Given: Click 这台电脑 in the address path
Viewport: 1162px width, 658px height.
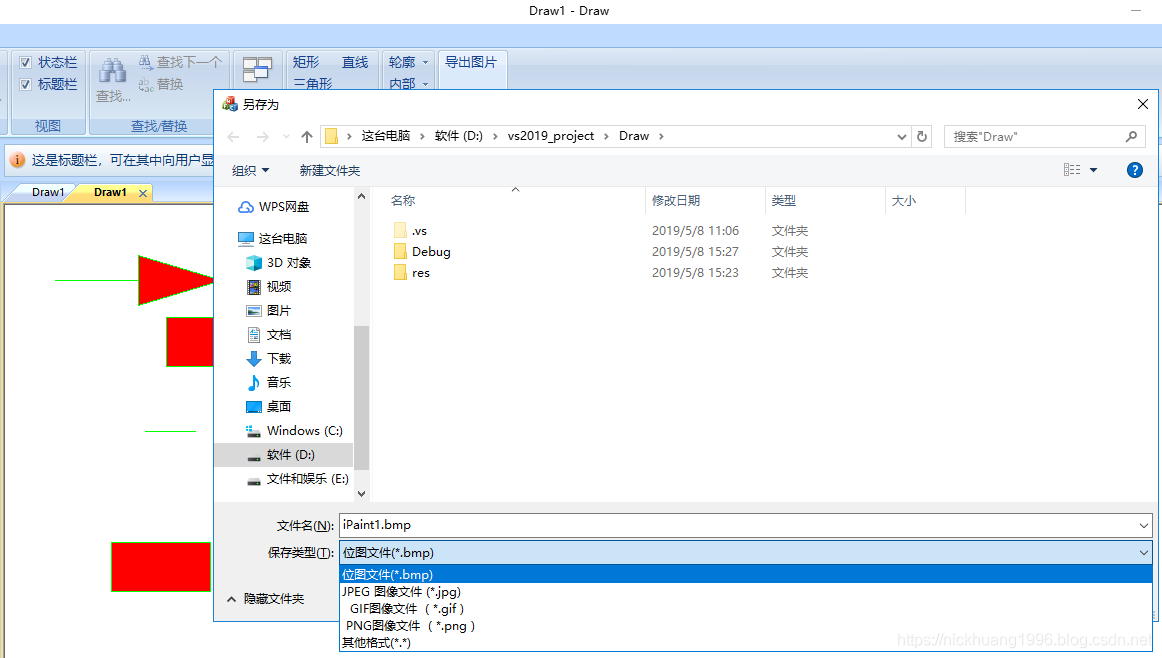Looking at the screenshot, I should tap(385, 136).
